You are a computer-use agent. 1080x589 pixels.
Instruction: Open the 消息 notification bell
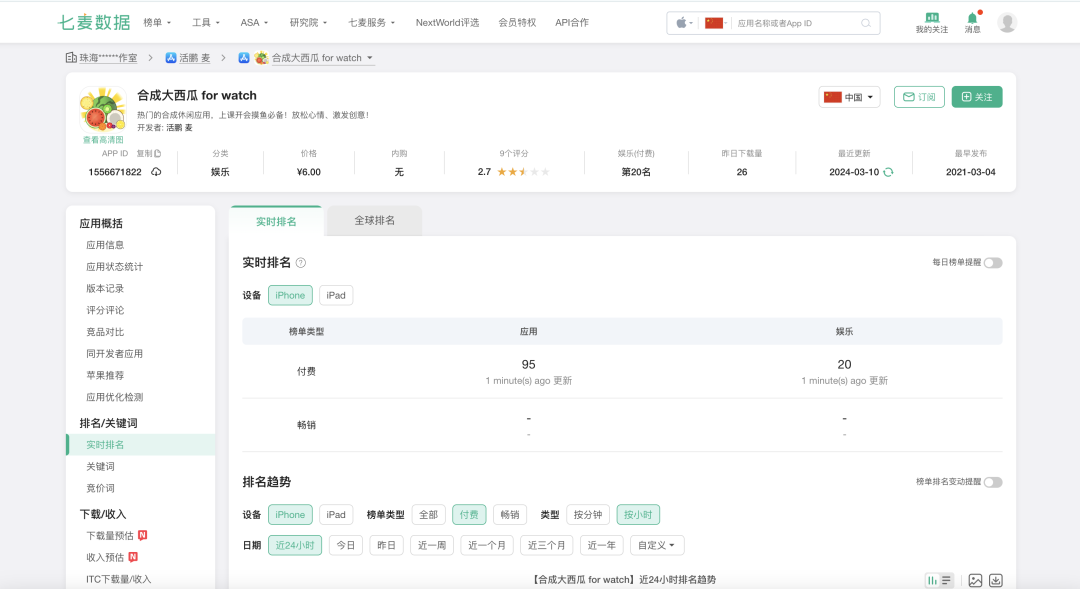click(972, 23)
